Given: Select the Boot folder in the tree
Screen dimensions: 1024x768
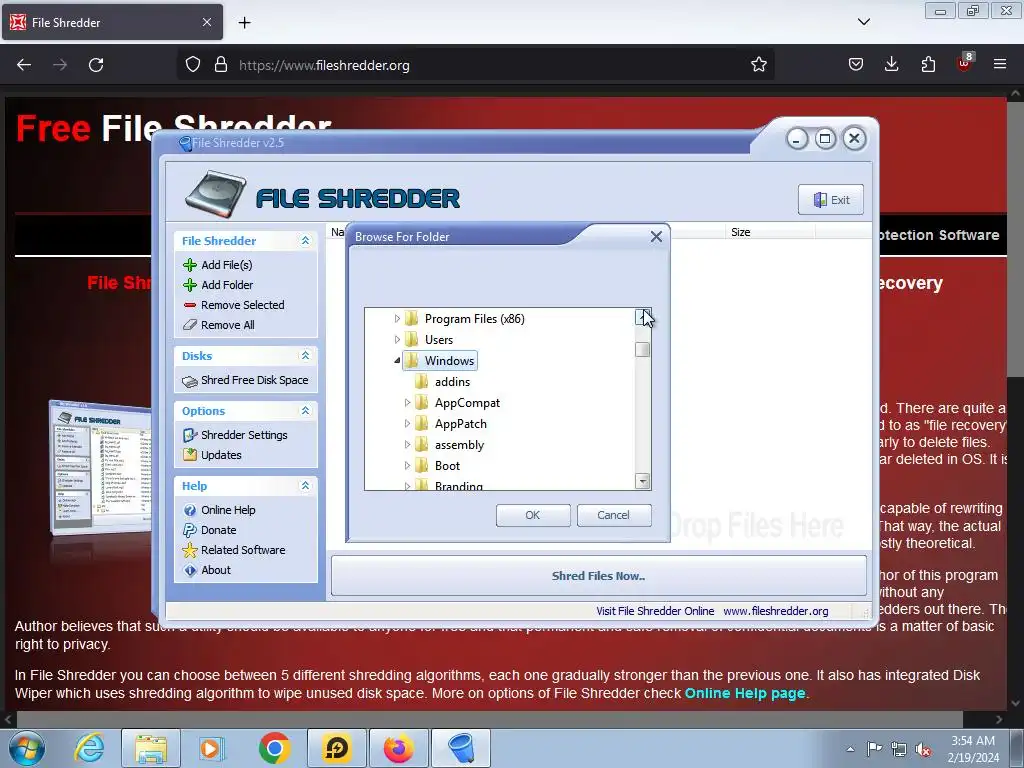Looking at the screenshot, I should [447, 466].
